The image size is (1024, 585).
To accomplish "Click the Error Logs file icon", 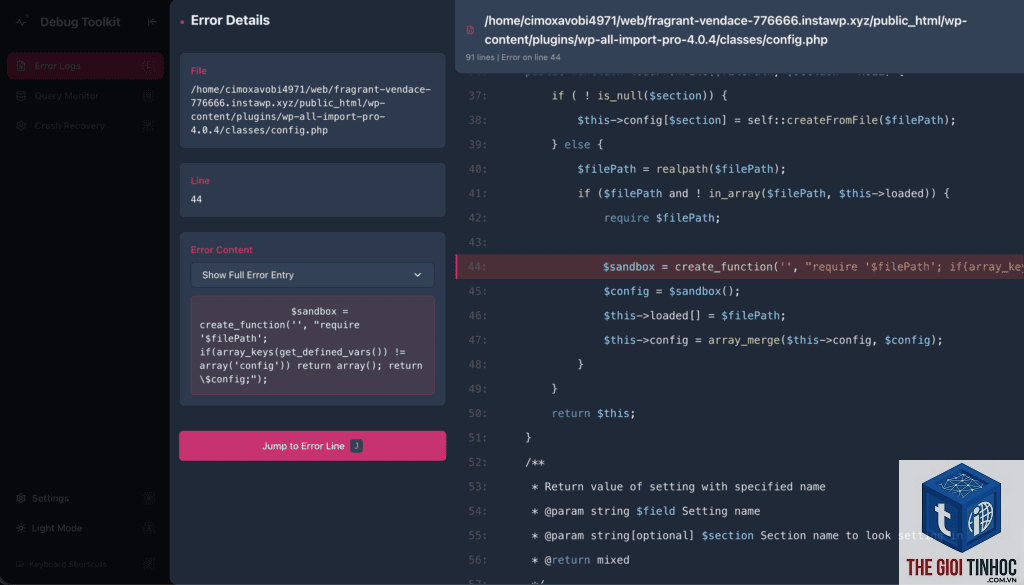I will (x=21, y=66).
